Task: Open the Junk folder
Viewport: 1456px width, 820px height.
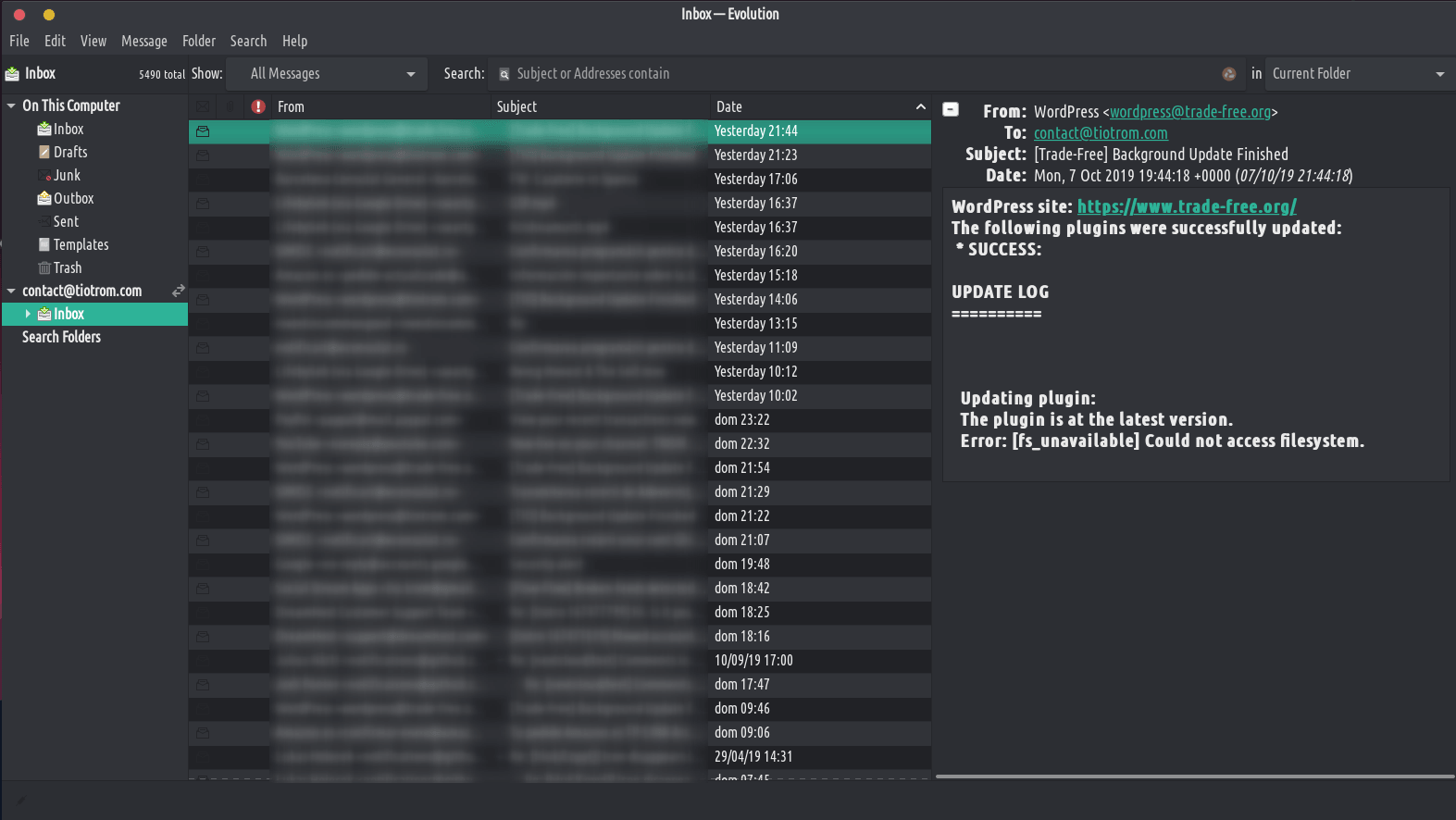Action: (x=67, y=176)
